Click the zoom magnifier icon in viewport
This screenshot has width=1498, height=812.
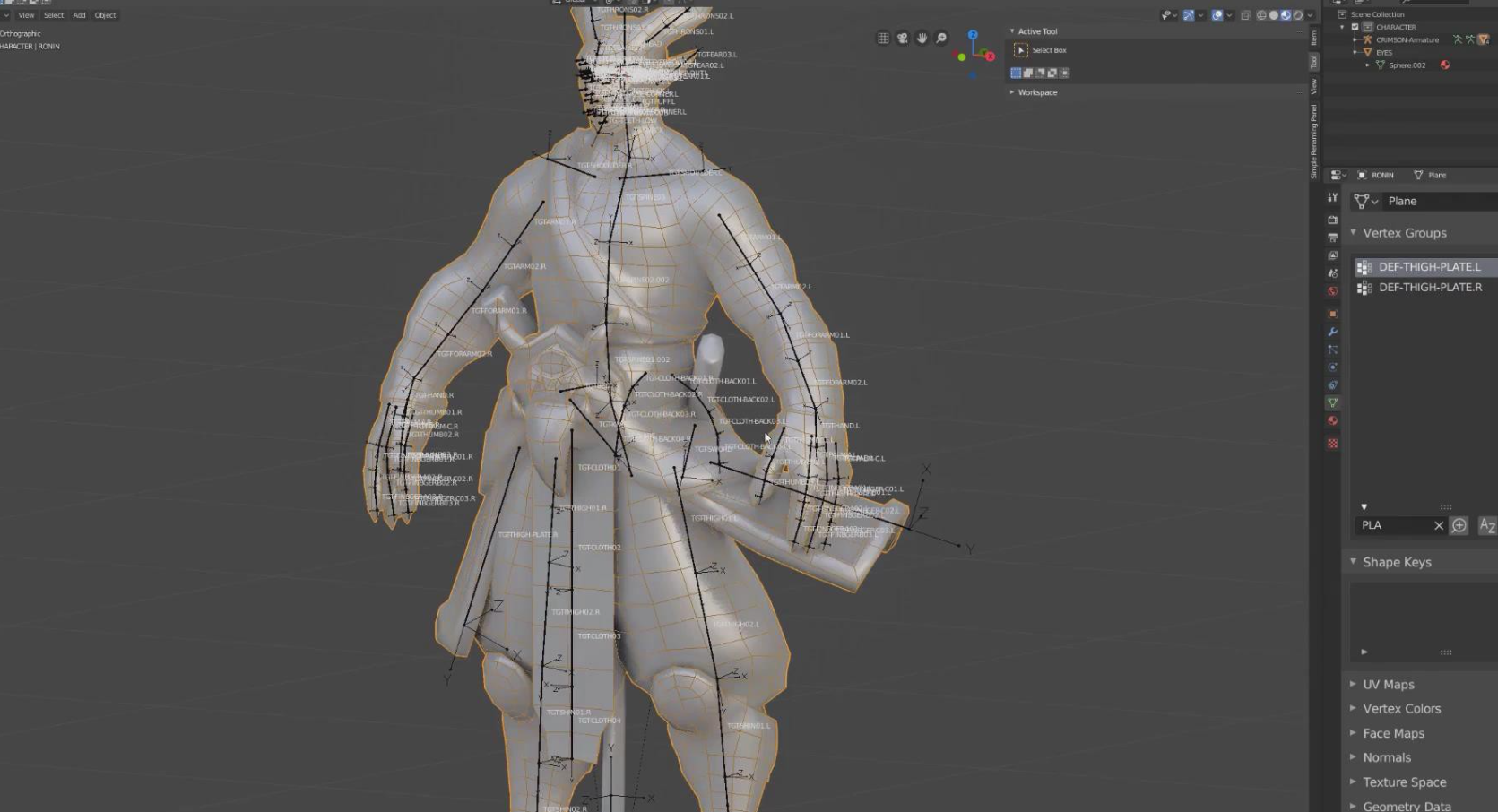tap(941, 39)
